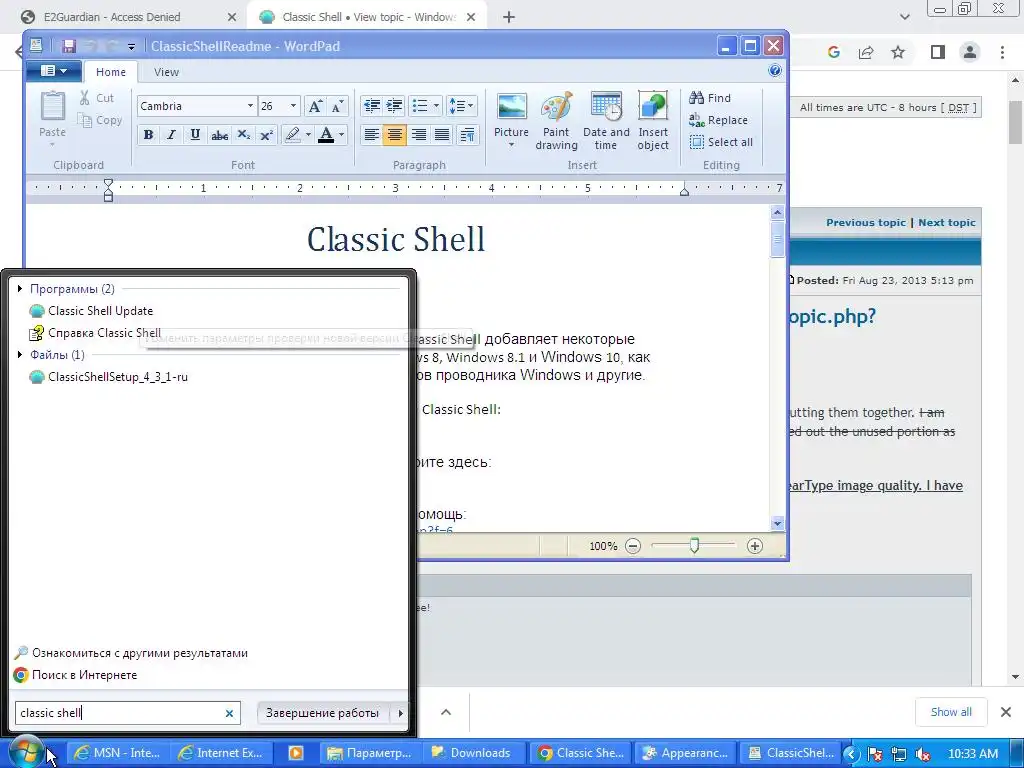Open a new Chrome tab
This screenshot has height=768, width=1024.
[x=509, y=17]
